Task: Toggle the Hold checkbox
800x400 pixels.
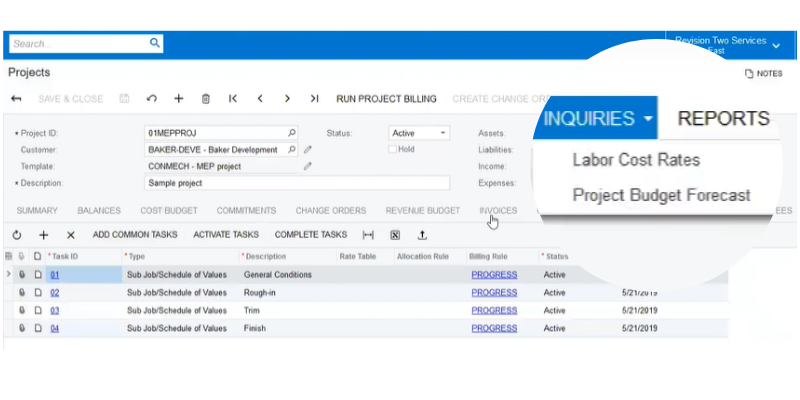Action: pos(392,149)
